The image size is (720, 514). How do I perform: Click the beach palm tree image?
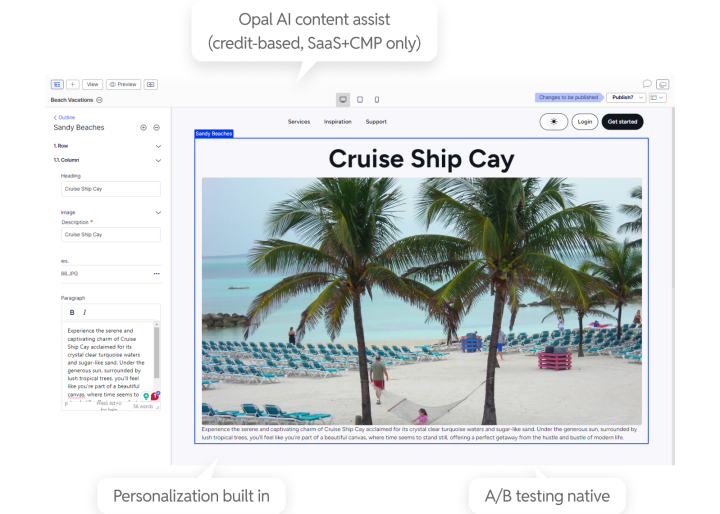(x=422, y=301)
